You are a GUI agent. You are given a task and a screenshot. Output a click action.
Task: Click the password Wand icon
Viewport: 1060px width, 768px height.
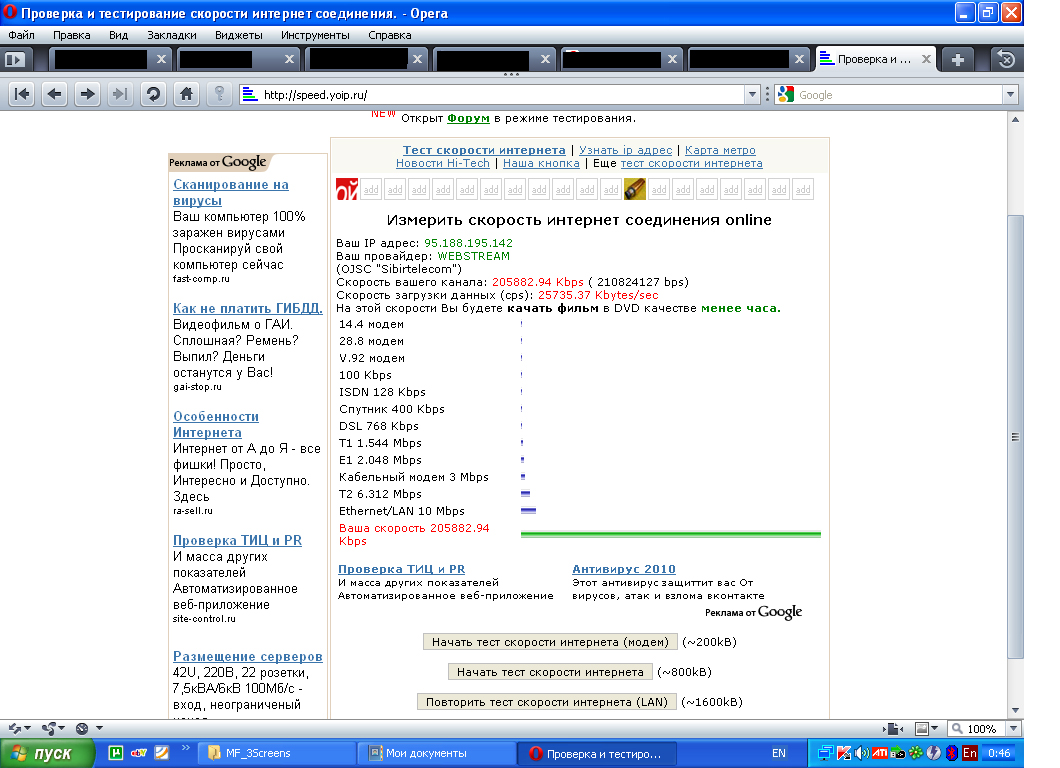219,94
